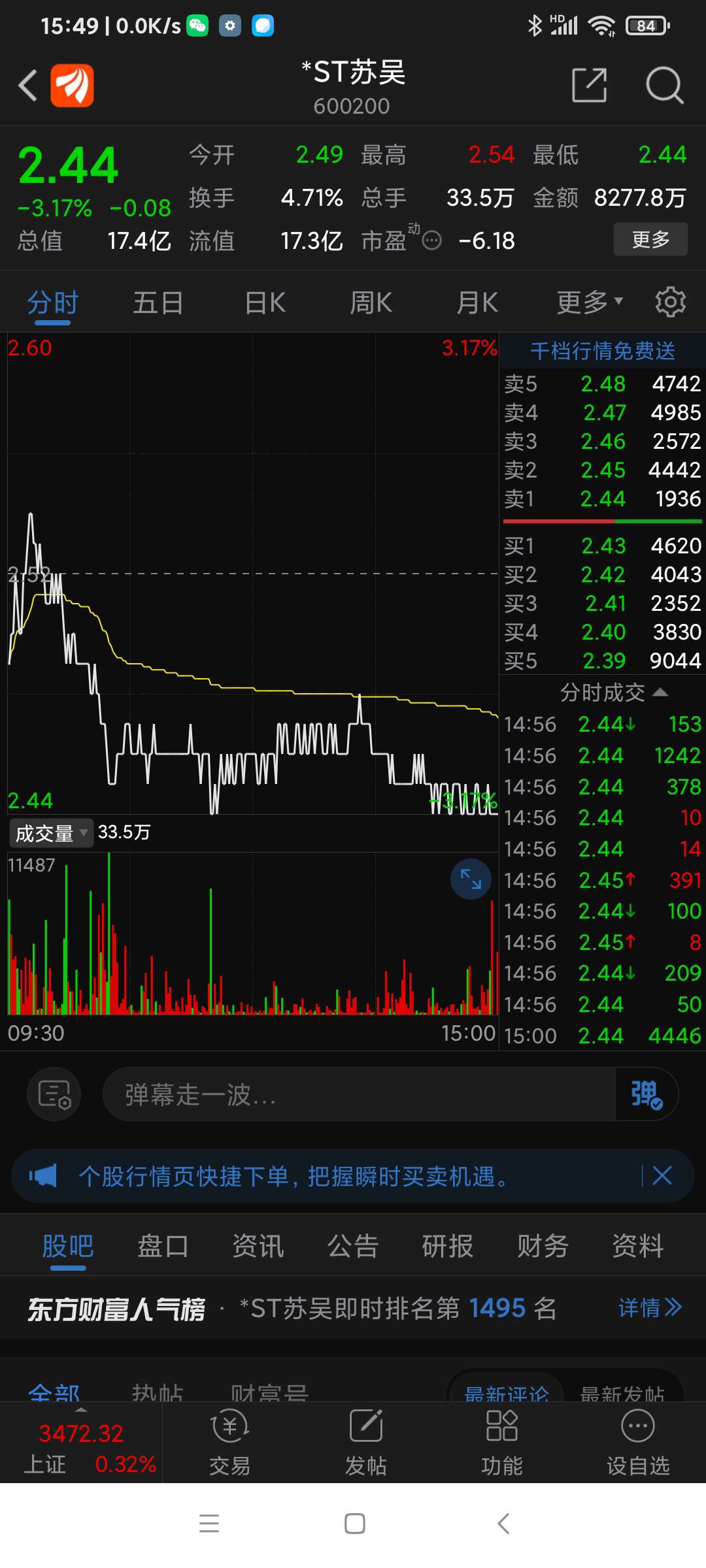This screenshot has height=1568, width=706.
Task: Open 发帖 post icon in bottom bar
Action: (365, 1441)
